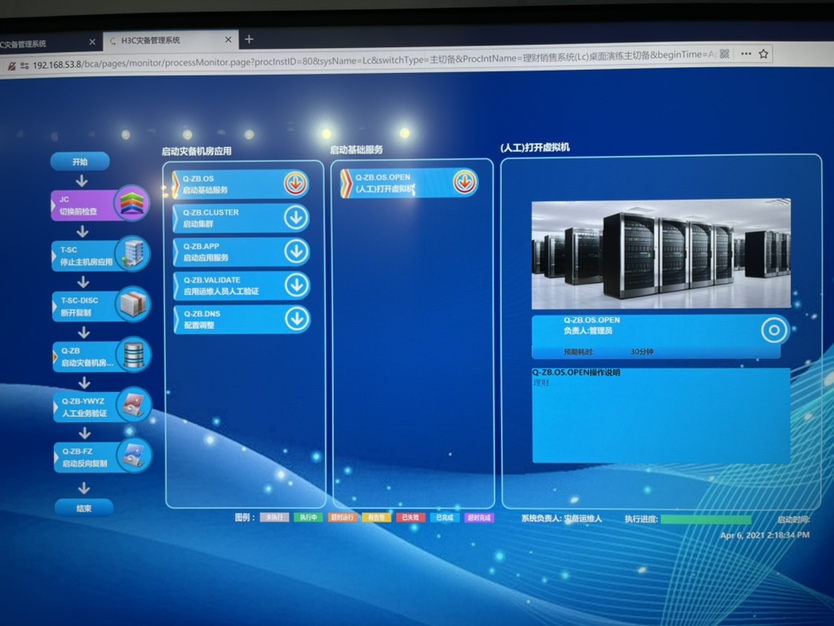Click the 结束 end node
This screenshot has height=626, width=834.
pos(84,508)
